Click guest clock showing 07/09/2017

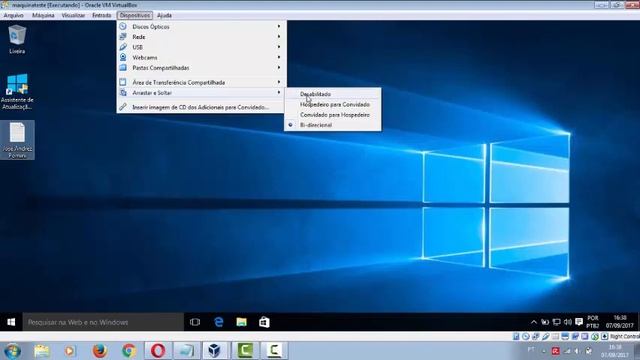pyautogui.click(x=620, y=322)
